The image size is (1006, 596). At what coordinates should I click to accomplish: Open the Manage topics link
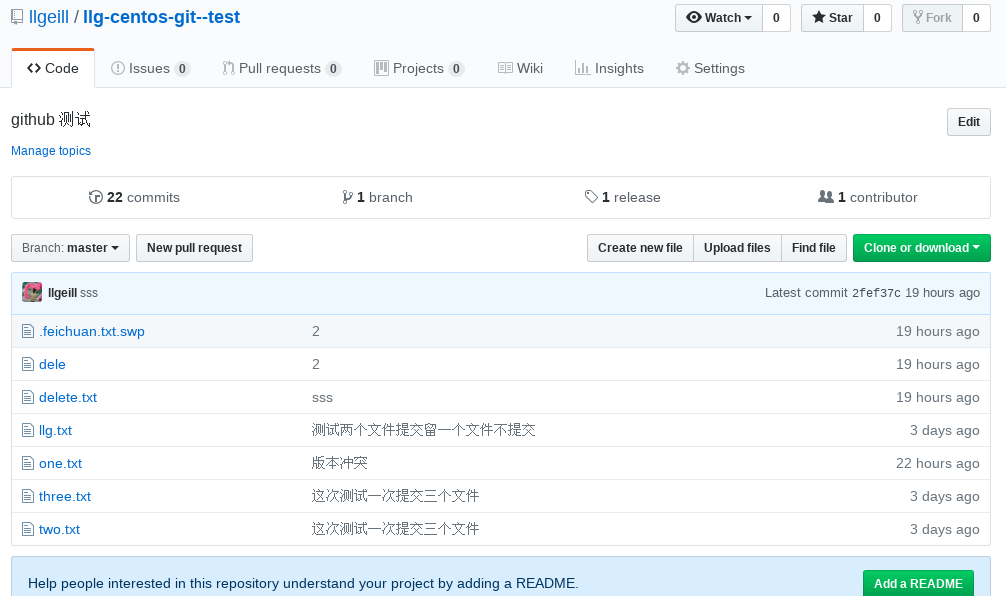click(x=51, y=151)
